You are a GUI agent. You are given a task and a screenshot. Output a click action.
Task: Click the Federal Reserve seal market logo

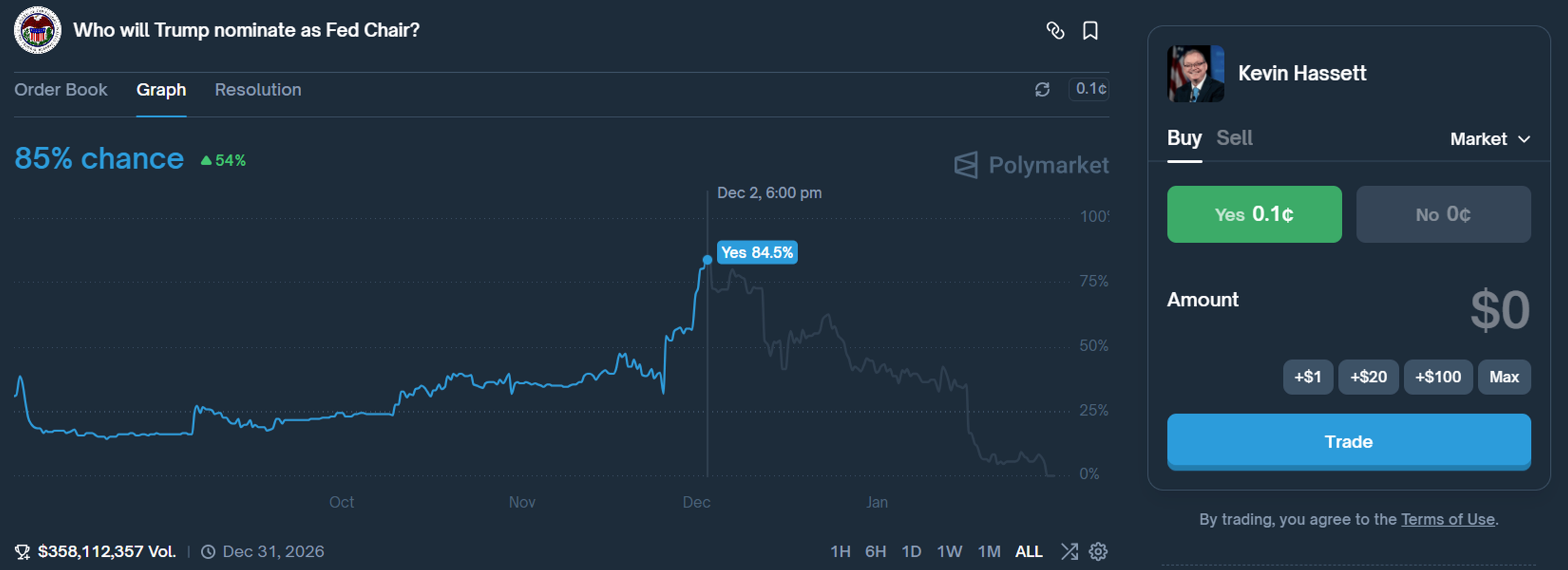coord(38,30)
